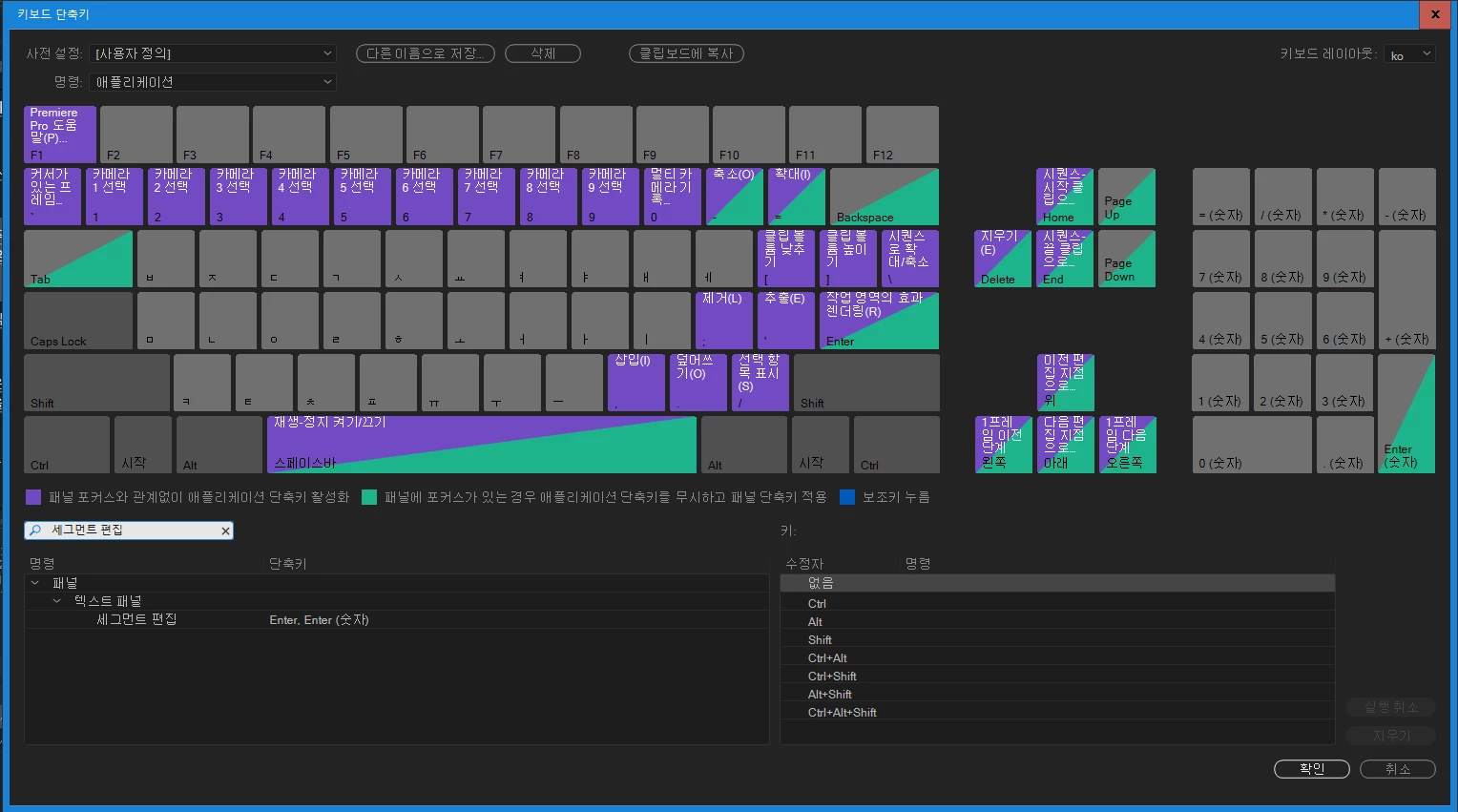Viewport: 1458px width, 812px height.
Task: Select the End 시퀀스-끝 클립으로 key
Action: tap(1065, 259)
